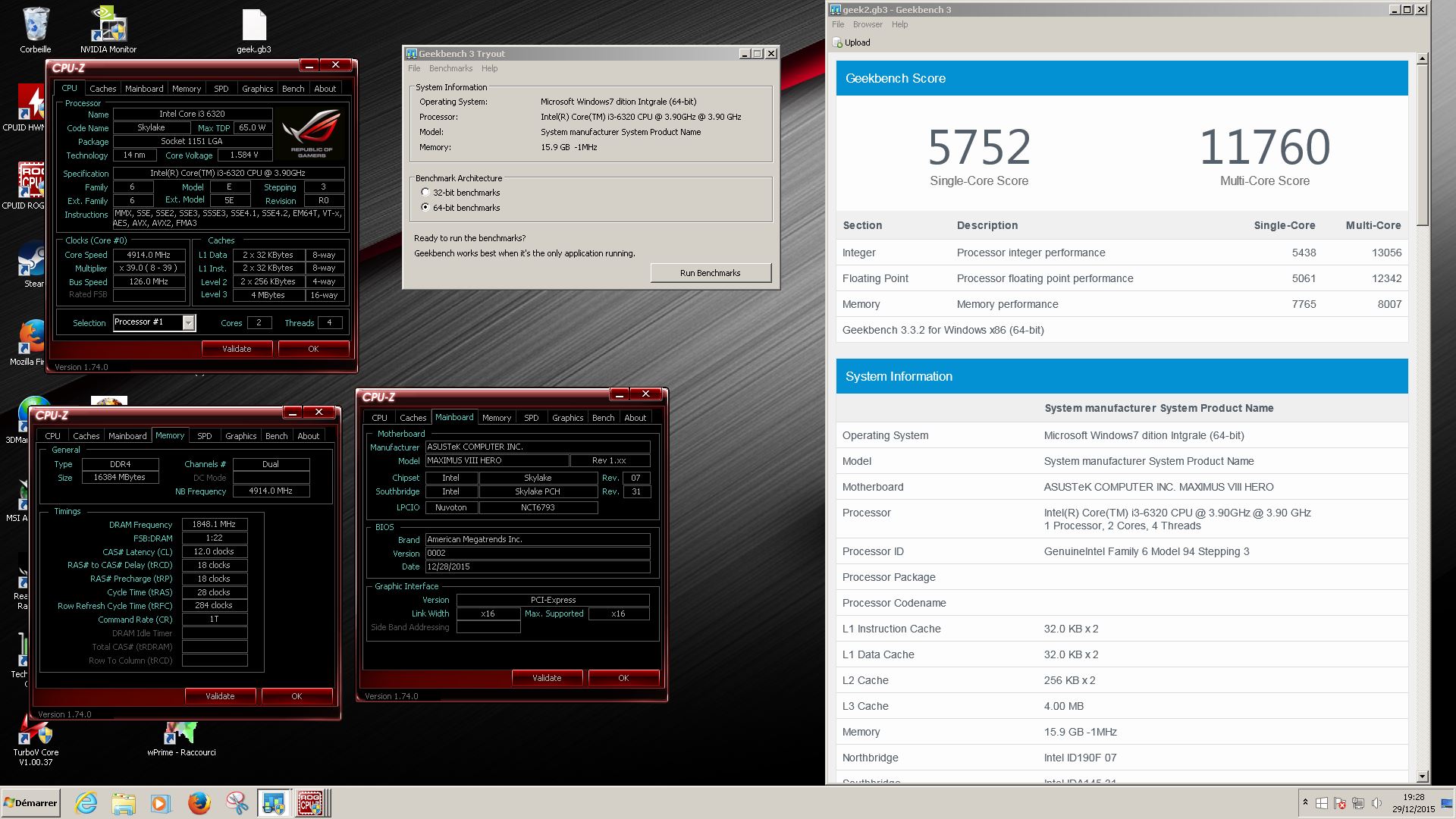The image size is (1456, 819).
Task: Switch to SPD tab in top CPU-Z window
Action: [221, 89]
